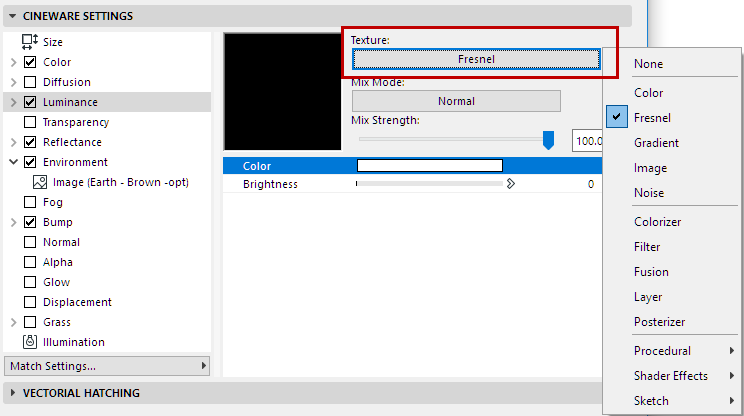Open the Mix Mode Normal dropdown
The image size is (744, 416).
point(456,101)
